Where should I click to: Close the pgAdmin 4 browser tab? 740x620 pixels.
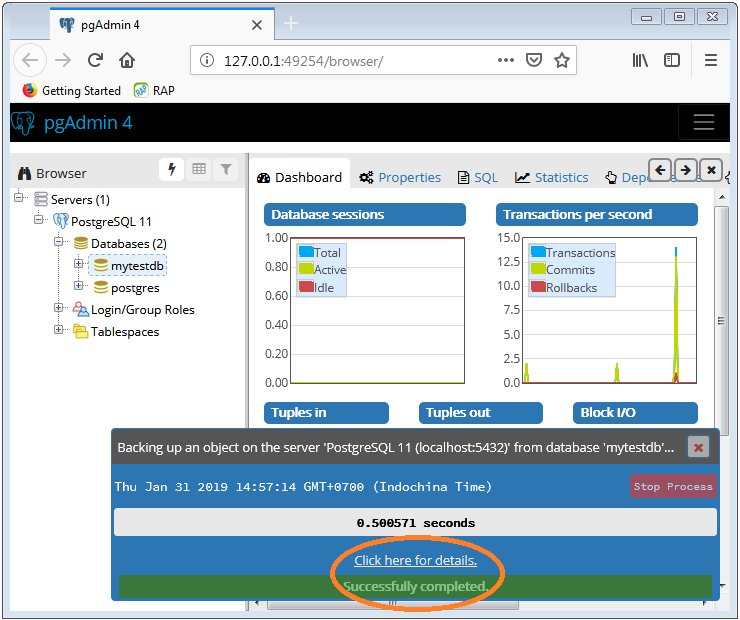coord(257,25)
